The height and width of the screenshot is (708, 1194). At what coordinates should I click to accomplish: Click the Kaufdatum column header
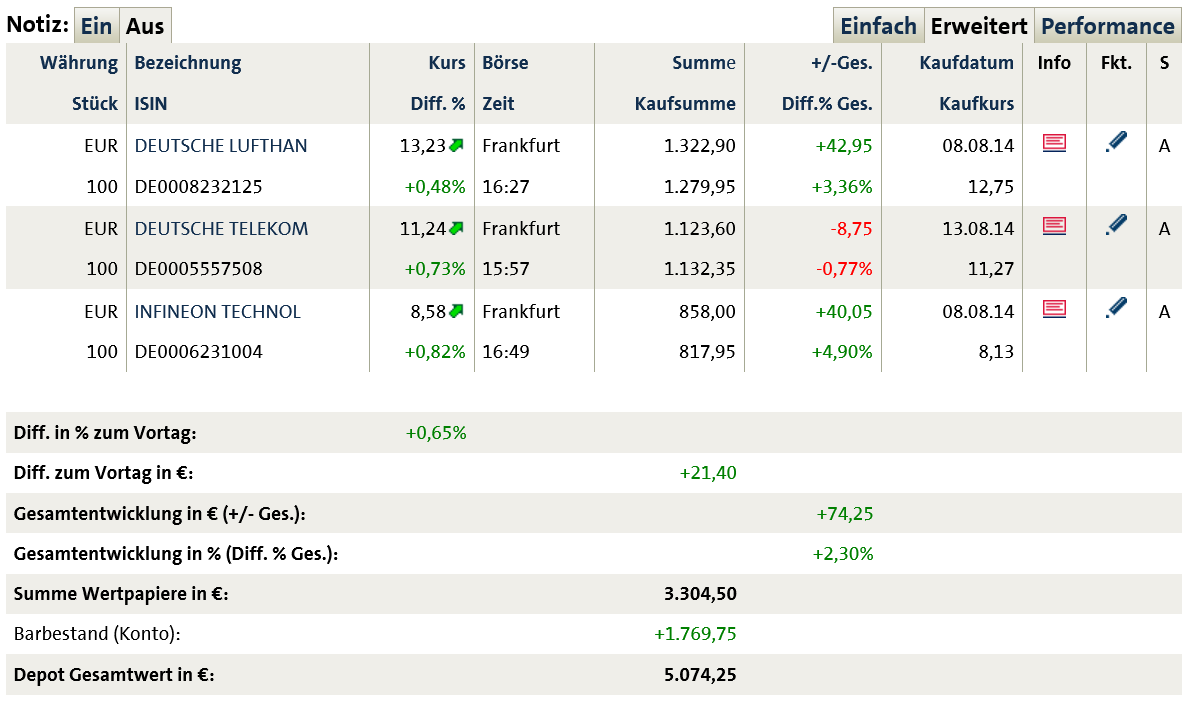coord(966,63)
